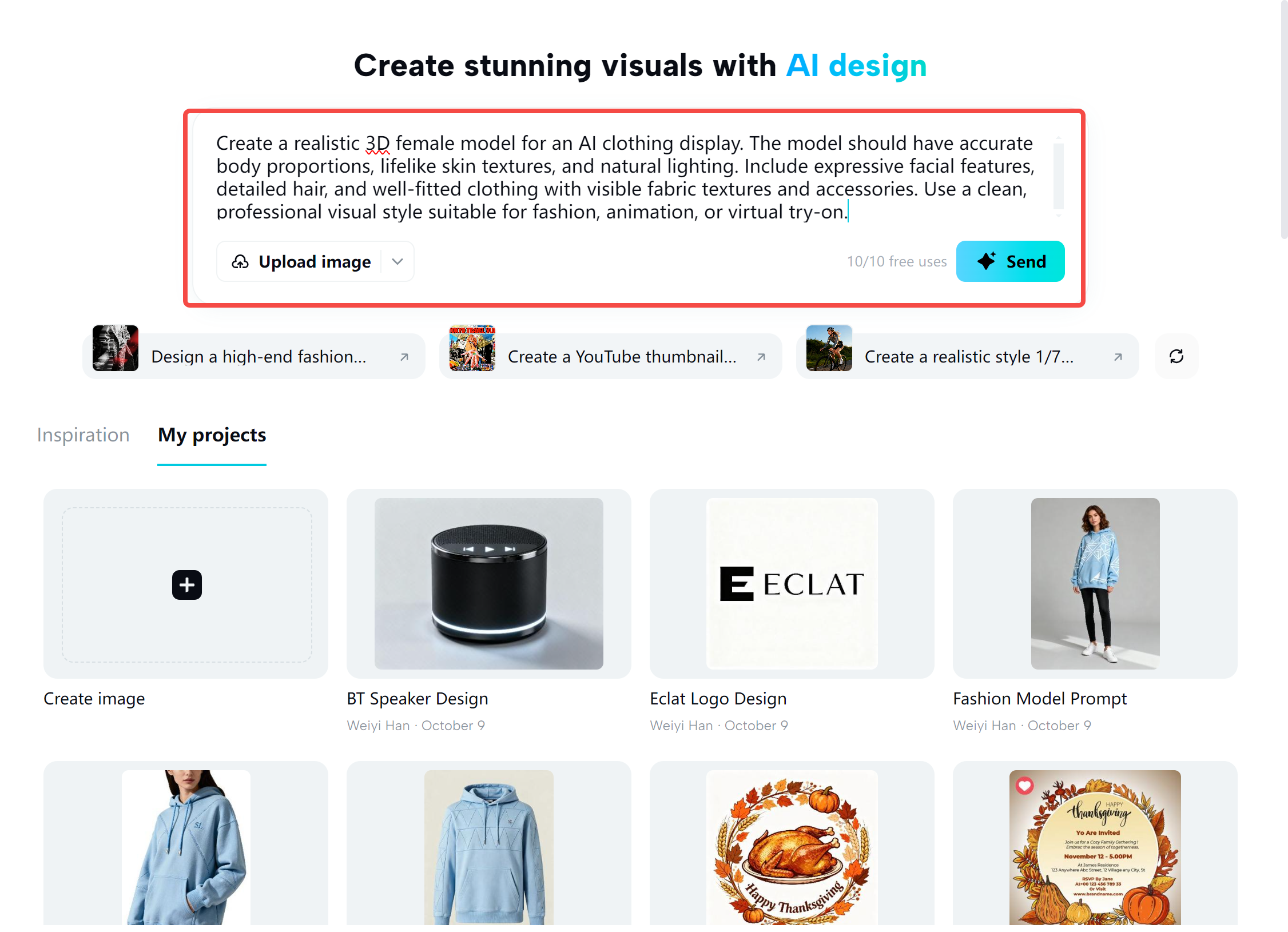The width and height of the screenshot is (1288, 932).
Task: Select the Create a YouTube thumbnail suggestion
Action: 622,357
